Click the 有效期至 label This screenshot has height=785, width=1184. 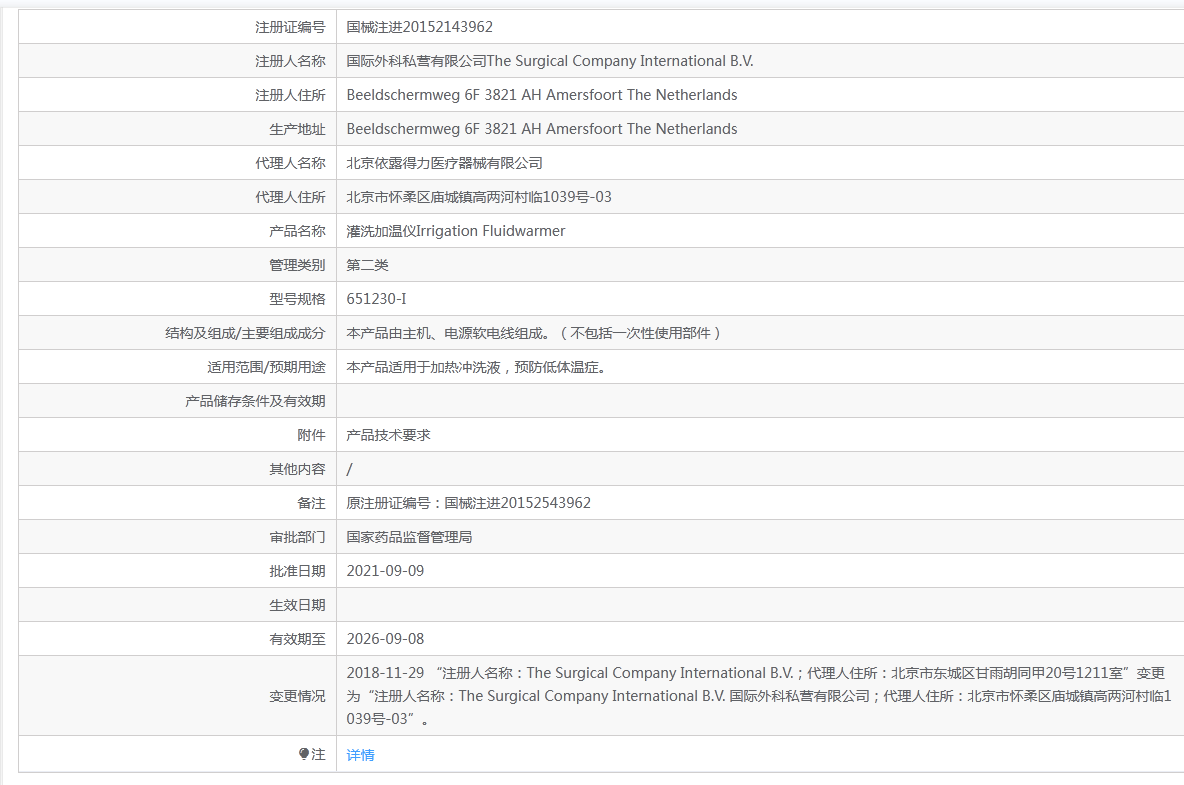click(x=298, y=639)
